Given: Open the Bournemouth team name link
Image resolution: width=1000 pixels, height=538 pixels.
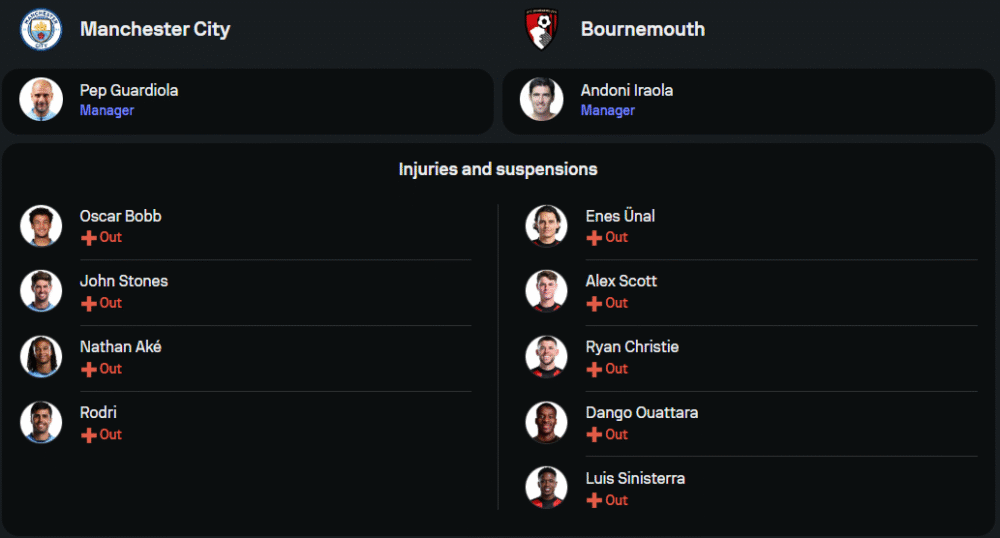Looking at the screenshot, I should click(642, 29).
